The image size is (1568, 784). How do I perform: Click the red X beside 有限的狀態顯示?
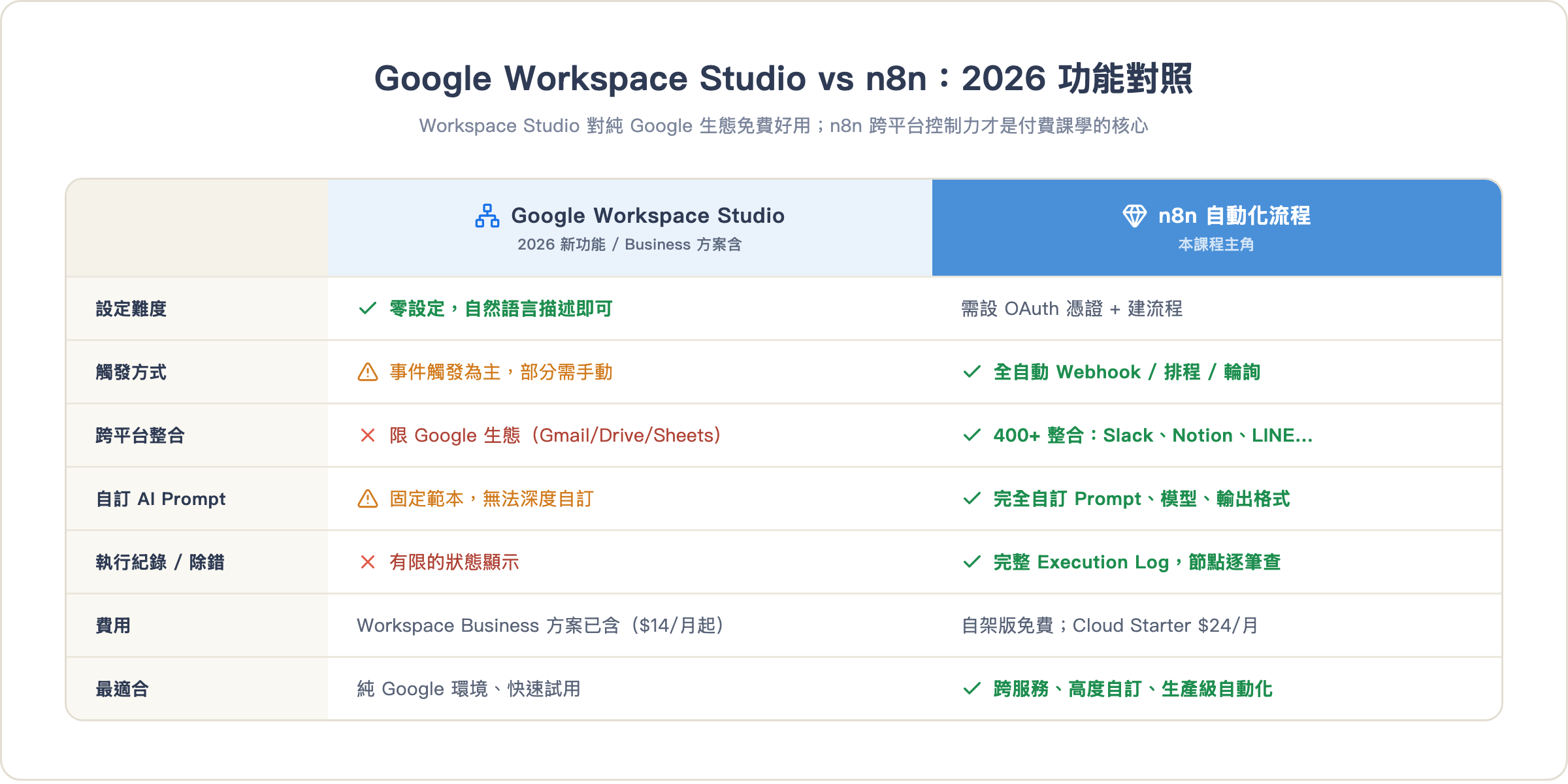pos(368,562)
